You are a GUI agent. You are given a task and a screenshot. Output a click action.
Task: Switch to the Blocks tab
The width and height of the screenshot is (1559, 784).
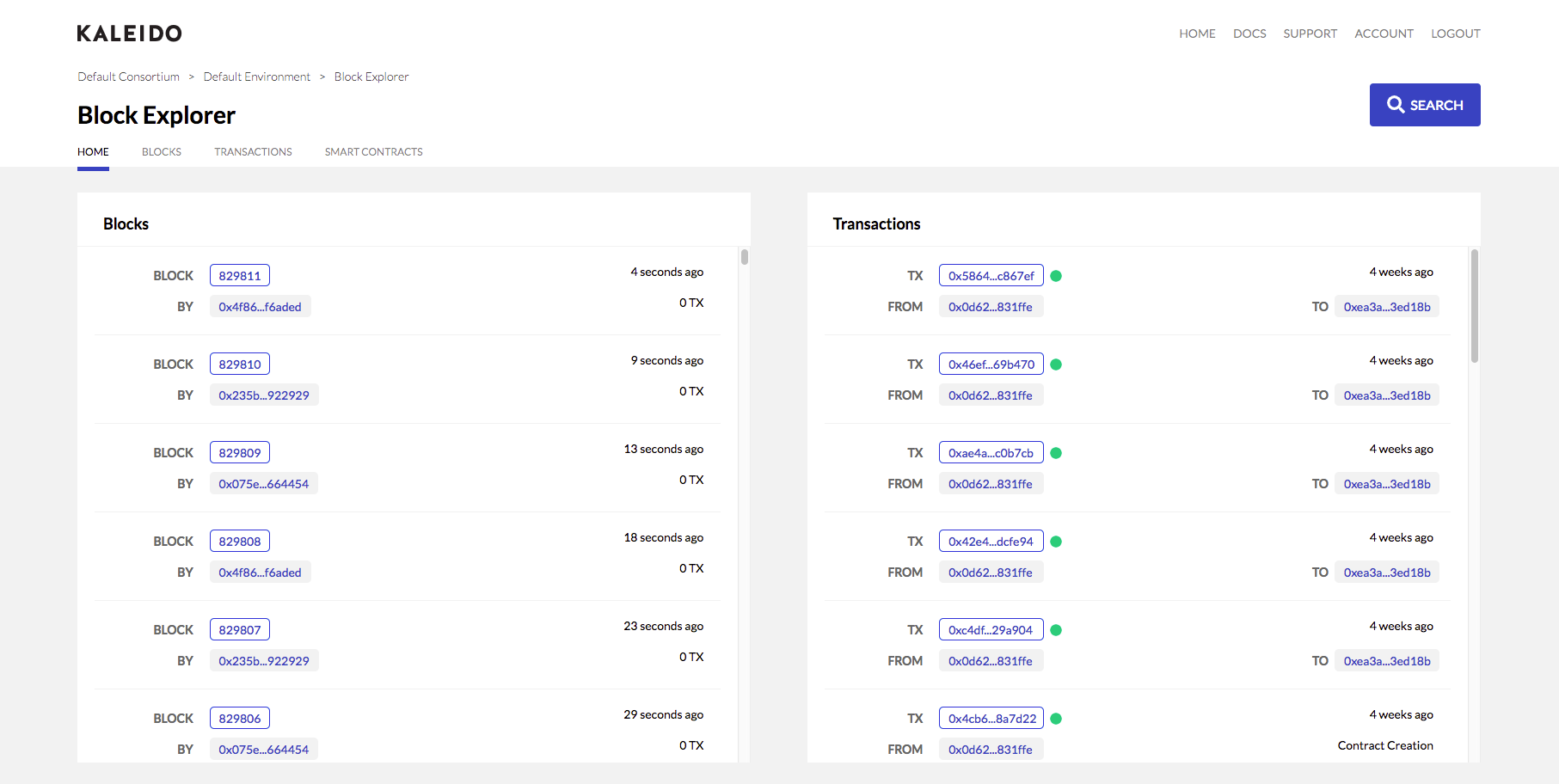[x=162, y=152]
